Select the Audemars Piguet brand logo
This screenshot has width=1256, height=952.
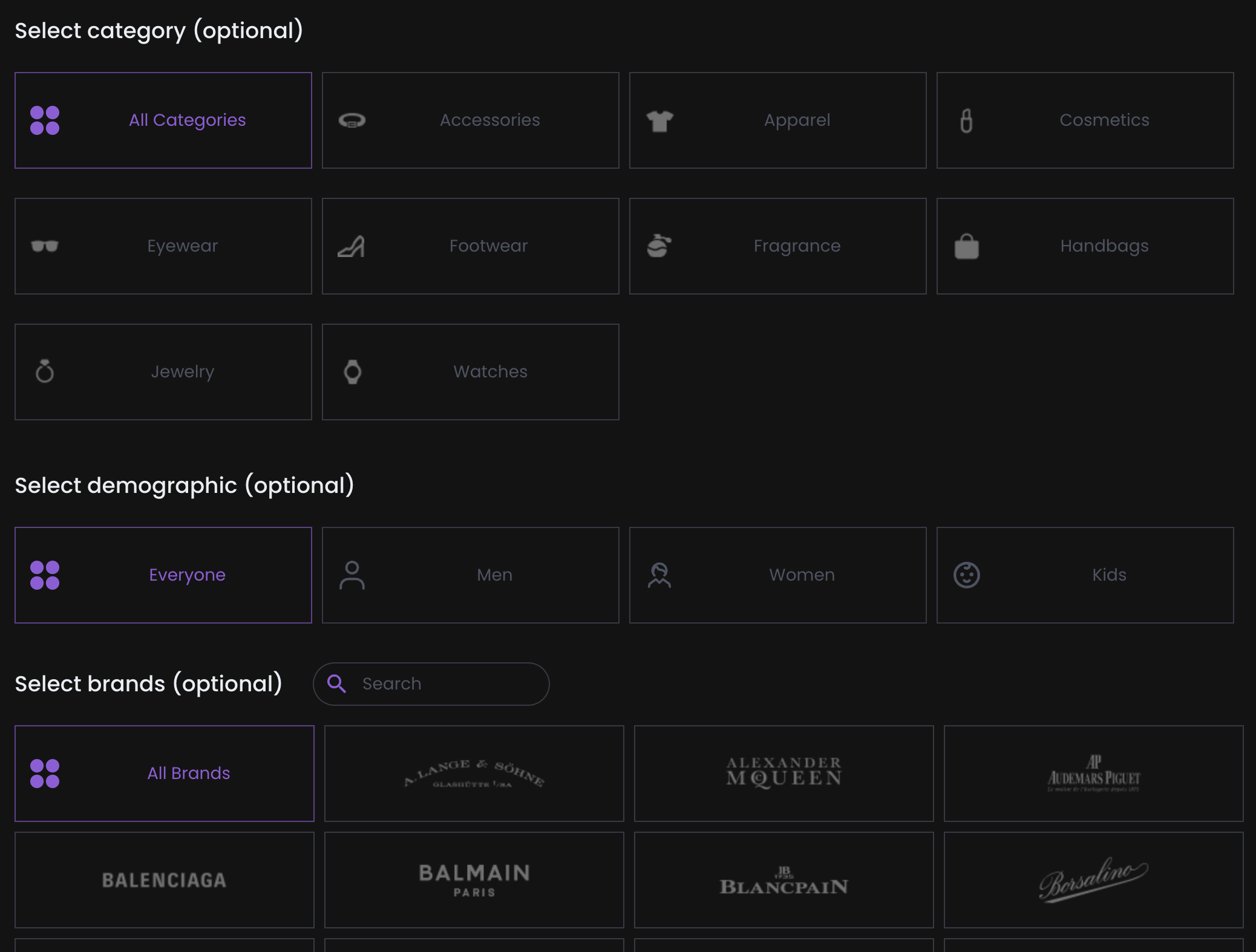[x=1093, y=774]
